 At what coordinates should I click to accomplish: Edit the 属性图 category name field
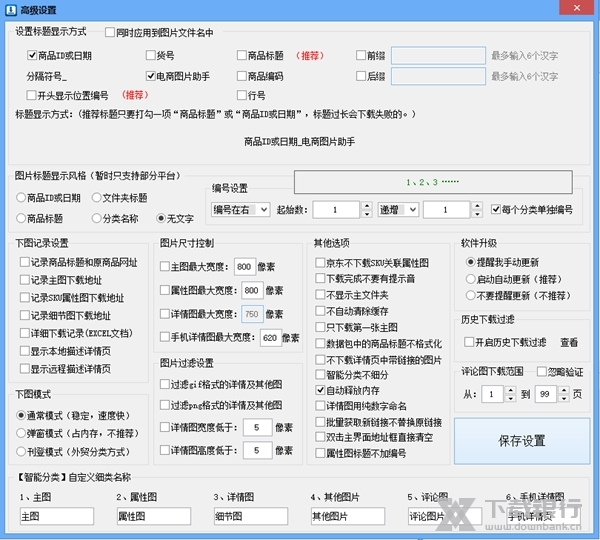coord(154,516)
